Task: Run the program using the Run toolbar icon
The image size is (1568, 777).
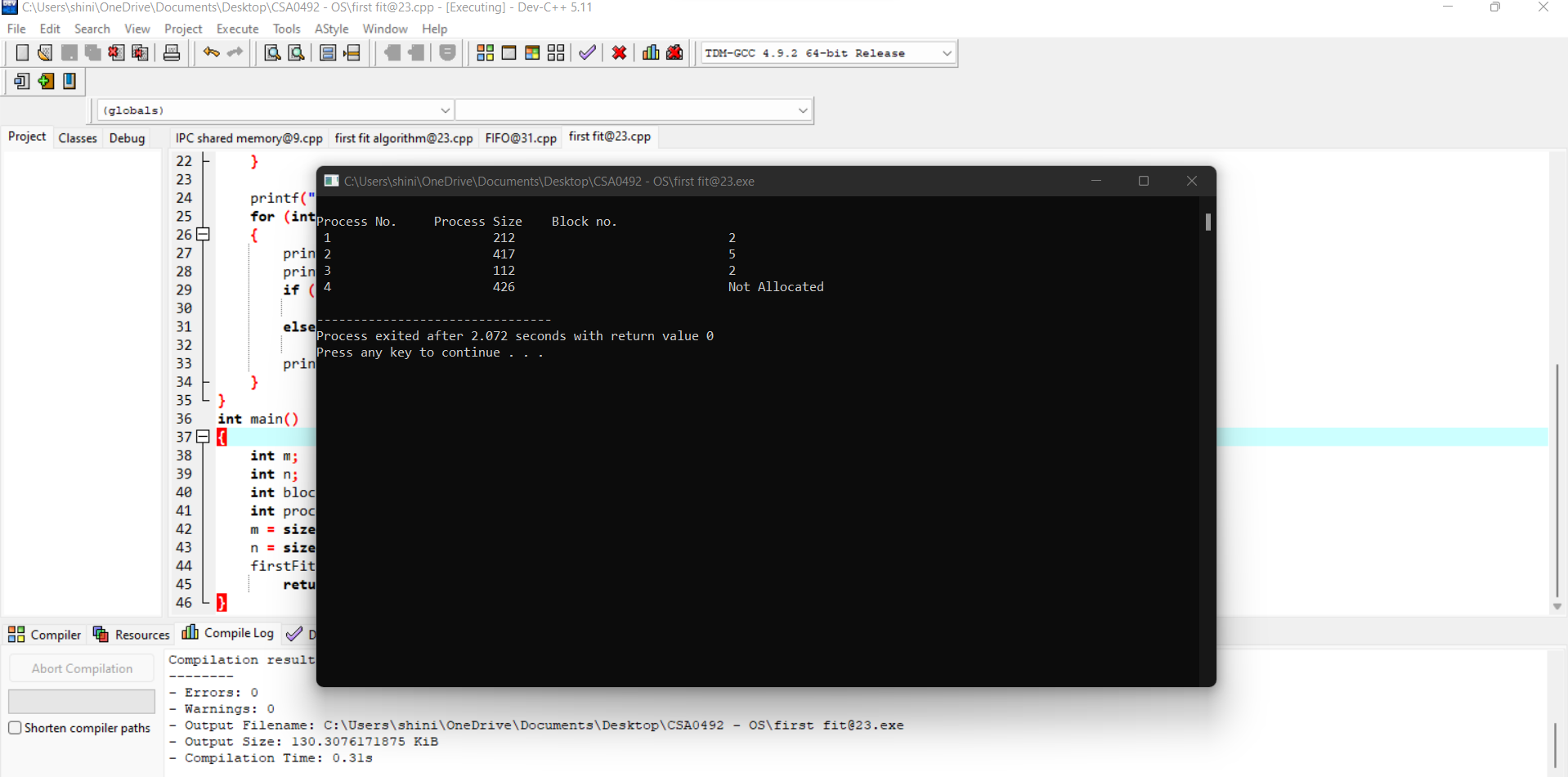Action: tap(508, 52)
